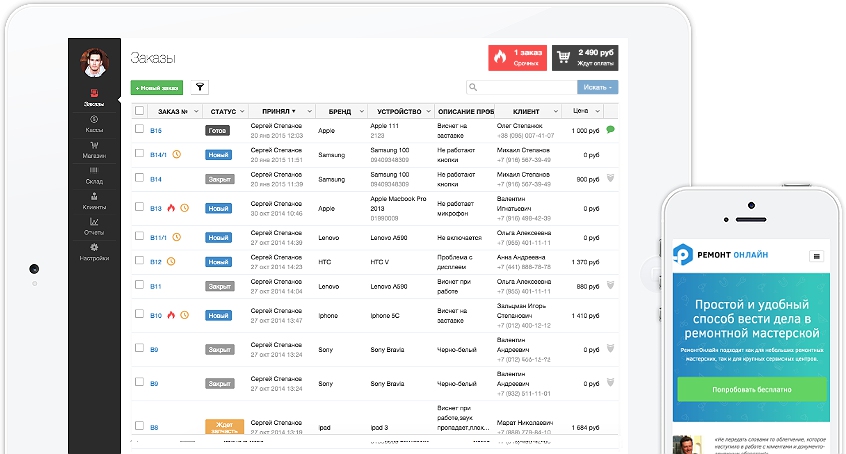This screenshot has height=454, width=846.
Task: Expand the Устройство column dropdown
Action: coord(428,111)
